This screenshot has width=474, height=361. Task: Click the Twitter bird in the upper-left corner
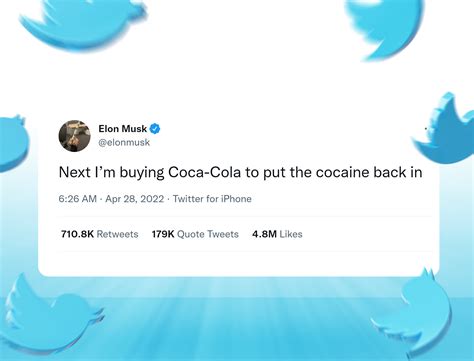click(83, 23)
